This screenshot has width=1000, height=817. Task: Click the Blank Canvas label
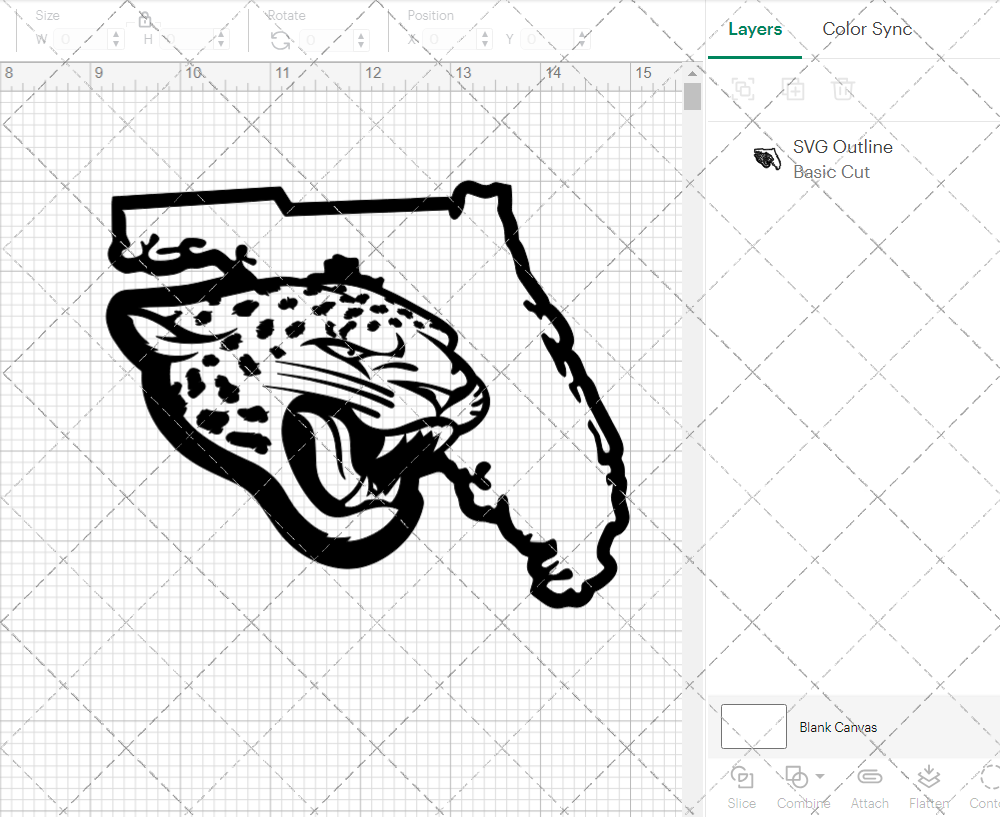point(838,727)
